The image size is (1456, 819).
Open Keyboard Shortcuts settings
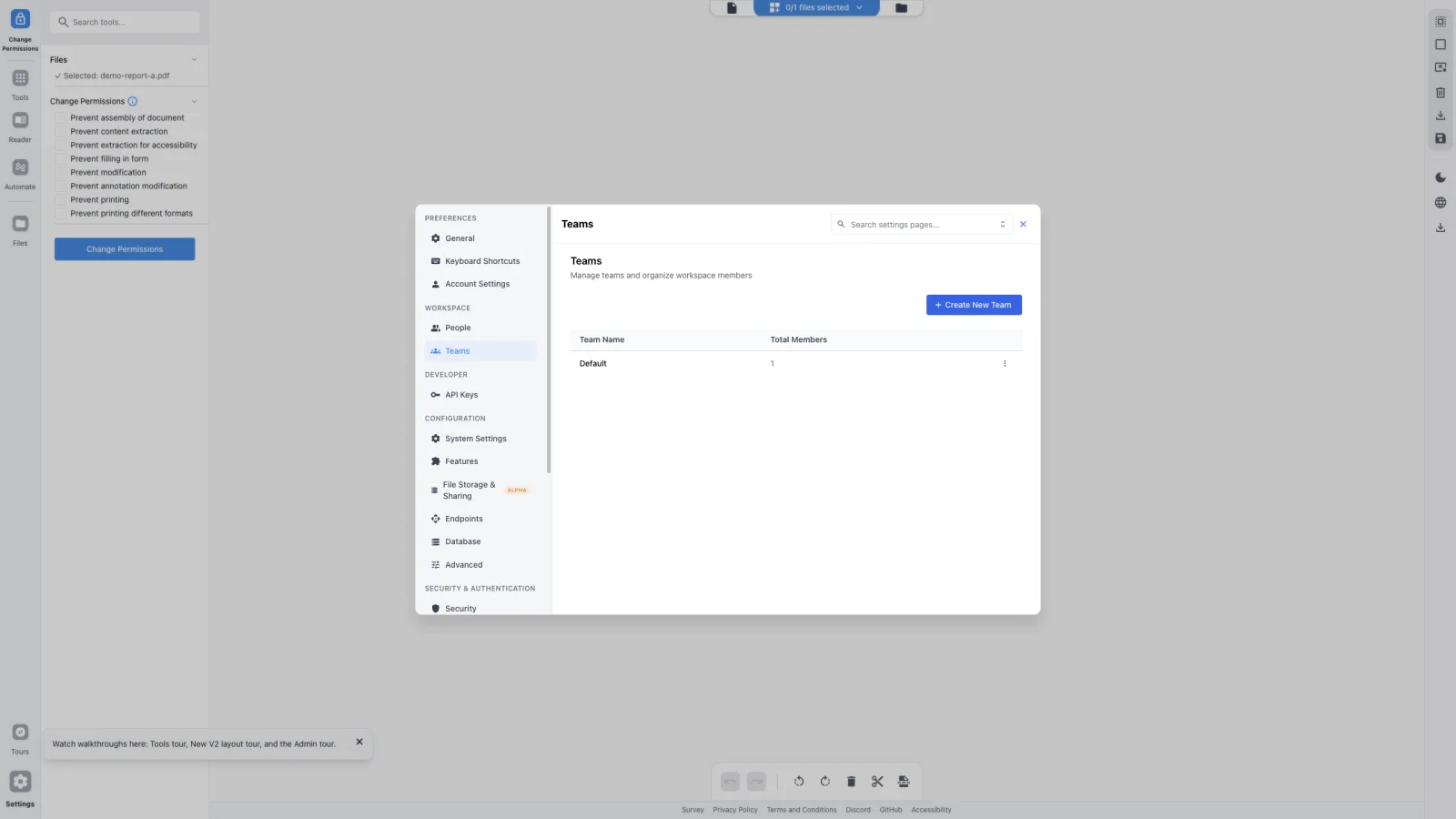coord(480,261)
